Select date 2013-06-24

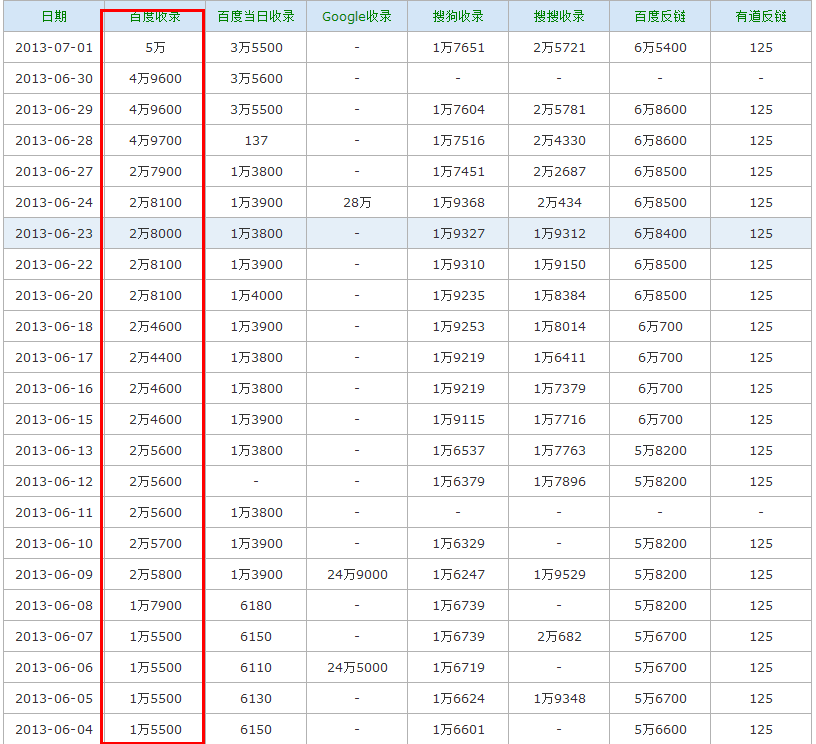pyautogui.click(x=54, y=202)
